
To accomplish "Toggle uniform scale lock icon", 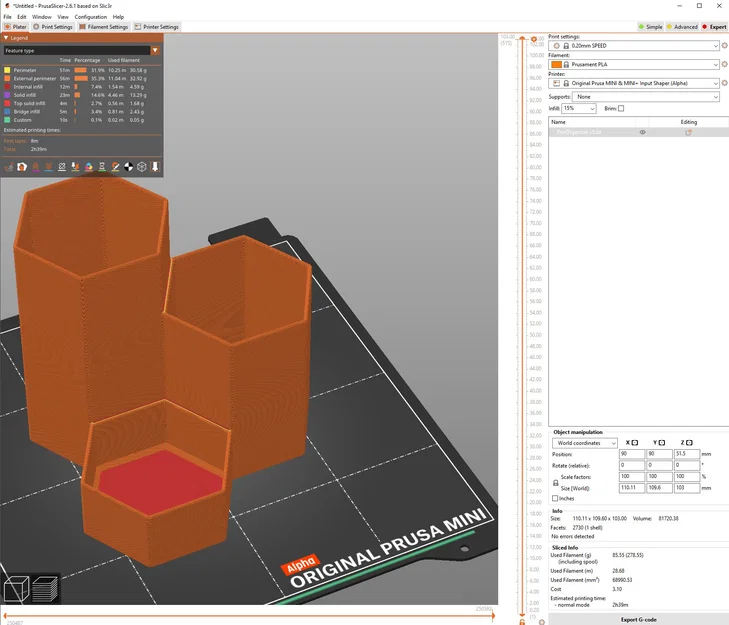I will (555, 483).
